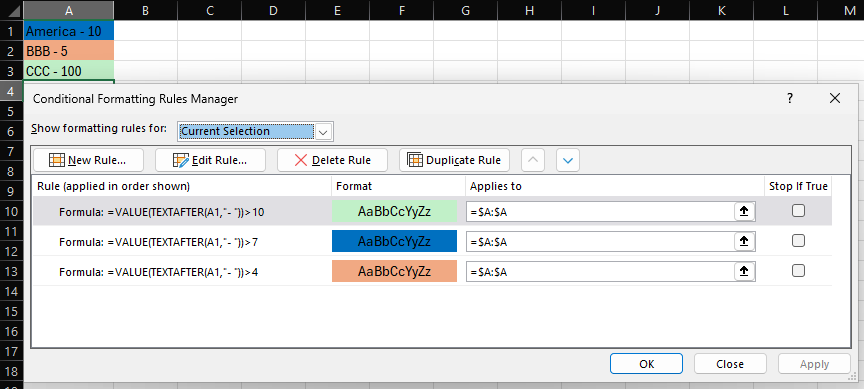
Task: Select row 1 header
Action: coord(11,31)
